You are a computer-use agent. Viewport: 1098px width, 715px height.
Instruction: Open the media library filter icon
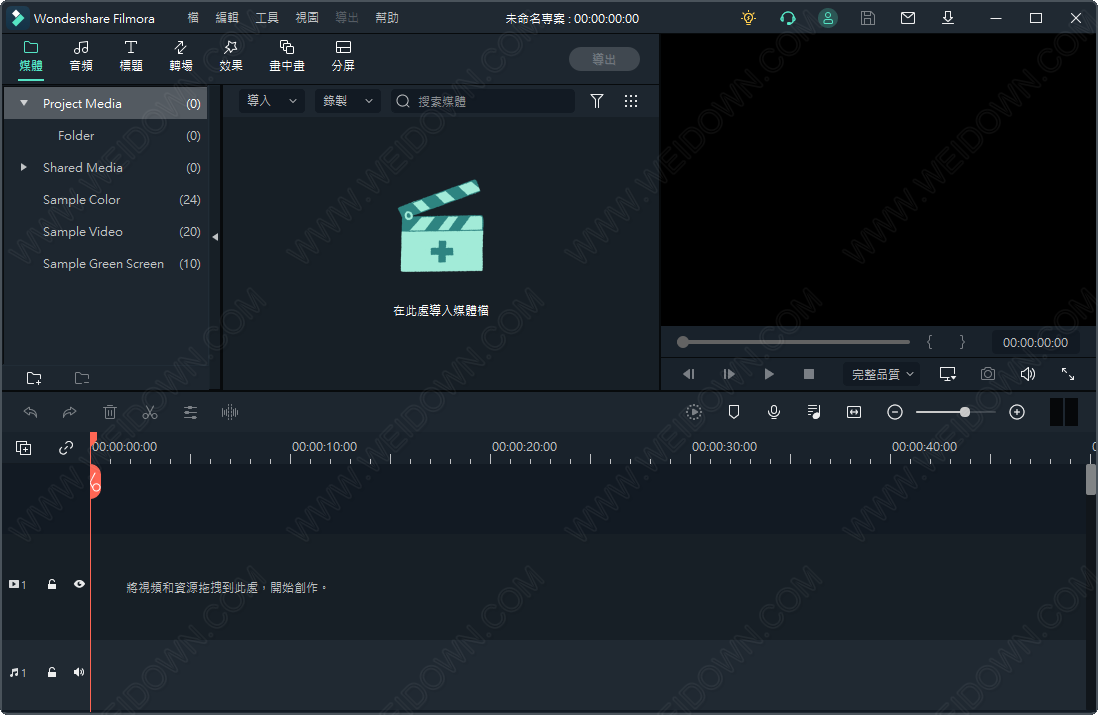tap(597, 101)
